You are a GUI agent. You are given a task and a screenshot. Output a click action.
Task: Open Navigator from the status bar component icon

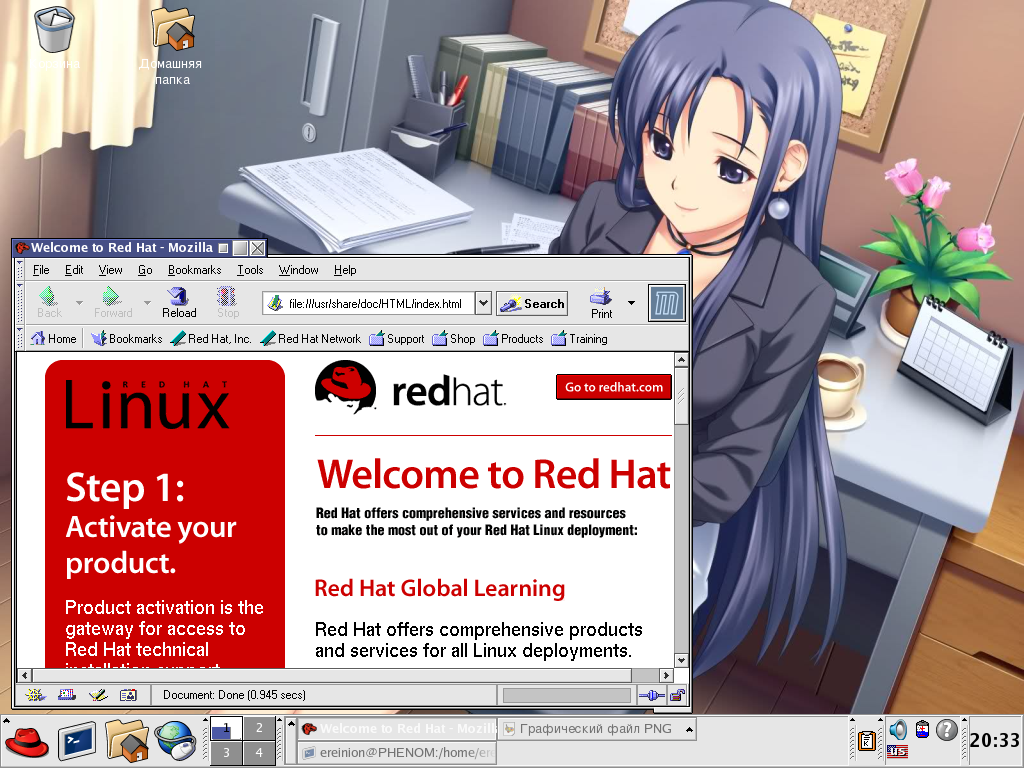point(35,695)
